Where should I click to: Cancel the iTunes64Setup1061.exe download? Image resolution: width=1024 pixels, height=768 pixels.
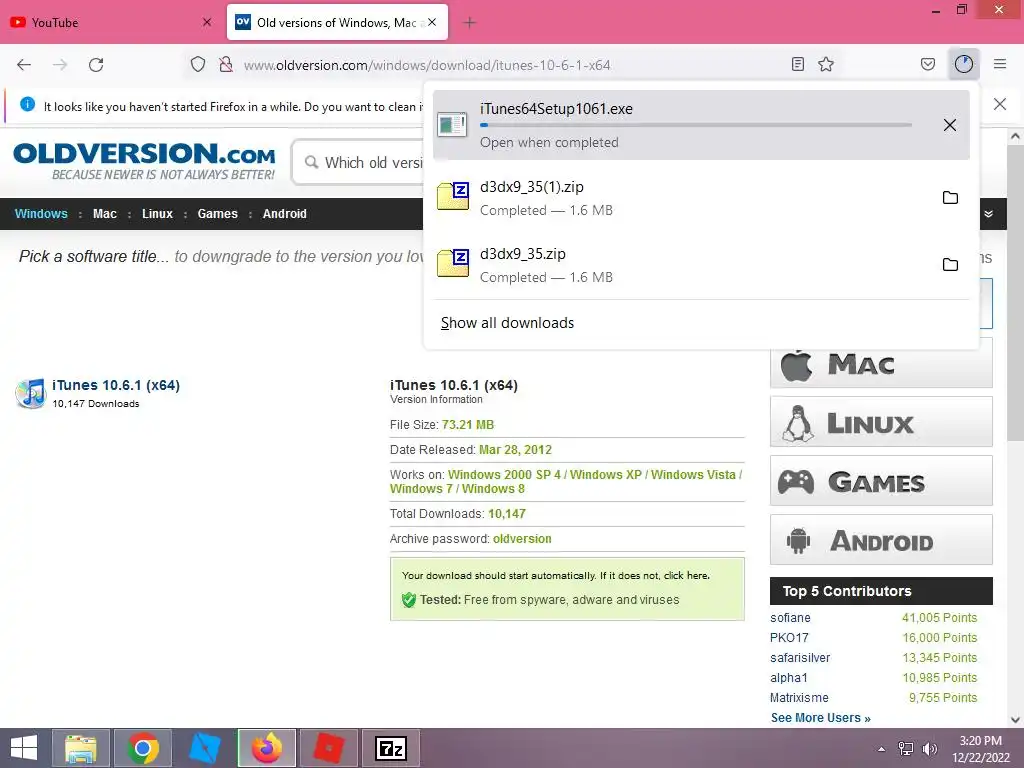[950, 125]
